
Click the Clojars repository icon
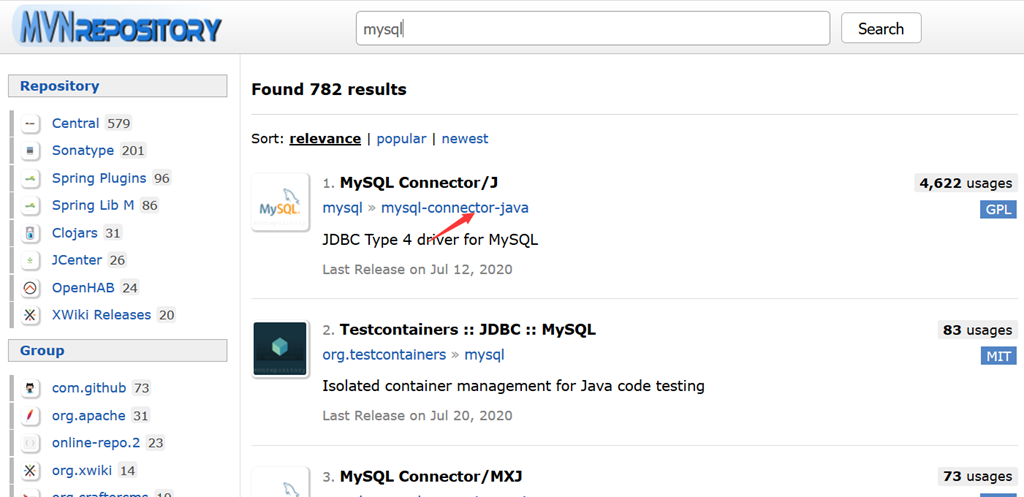point(31,233)
